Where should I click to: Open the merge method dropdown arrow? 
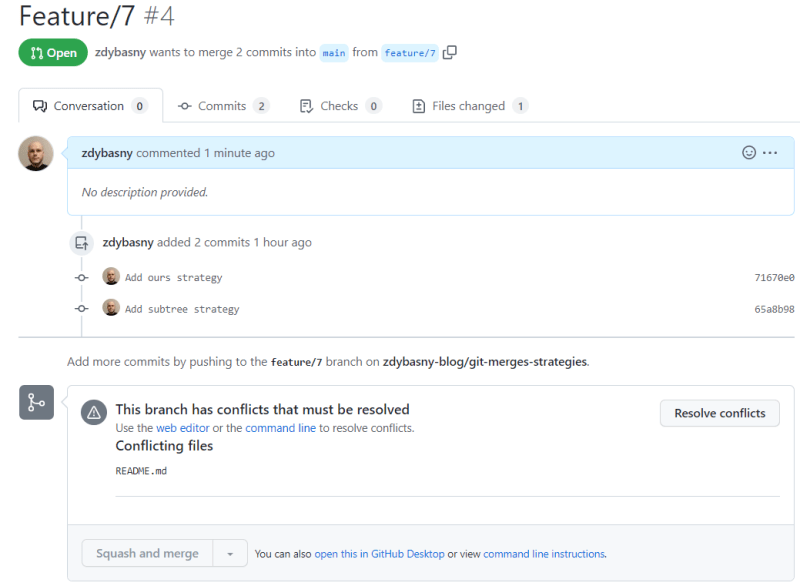[230, 553]
